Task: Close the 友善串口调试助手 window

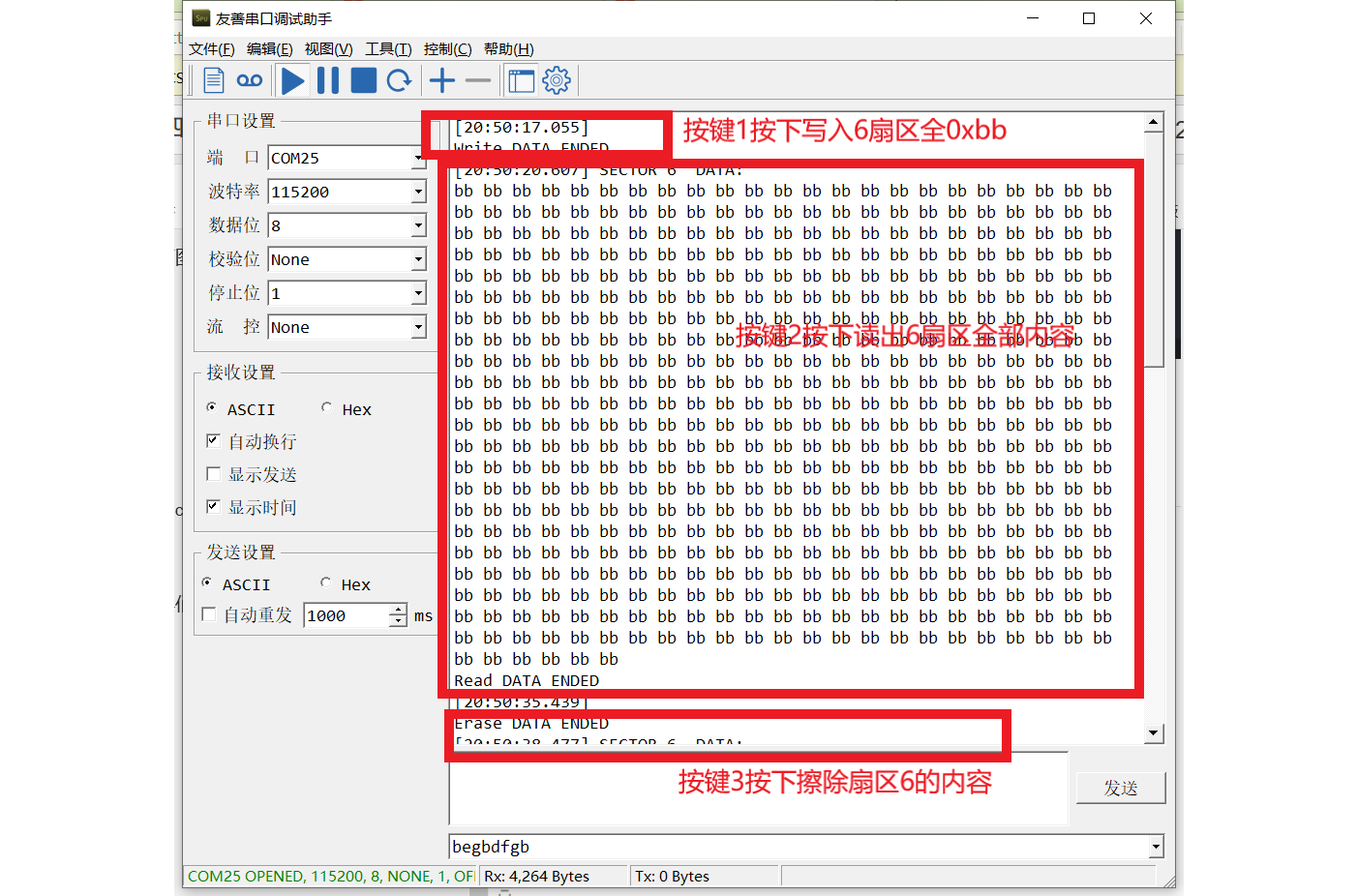Action: coord(1146,18)
